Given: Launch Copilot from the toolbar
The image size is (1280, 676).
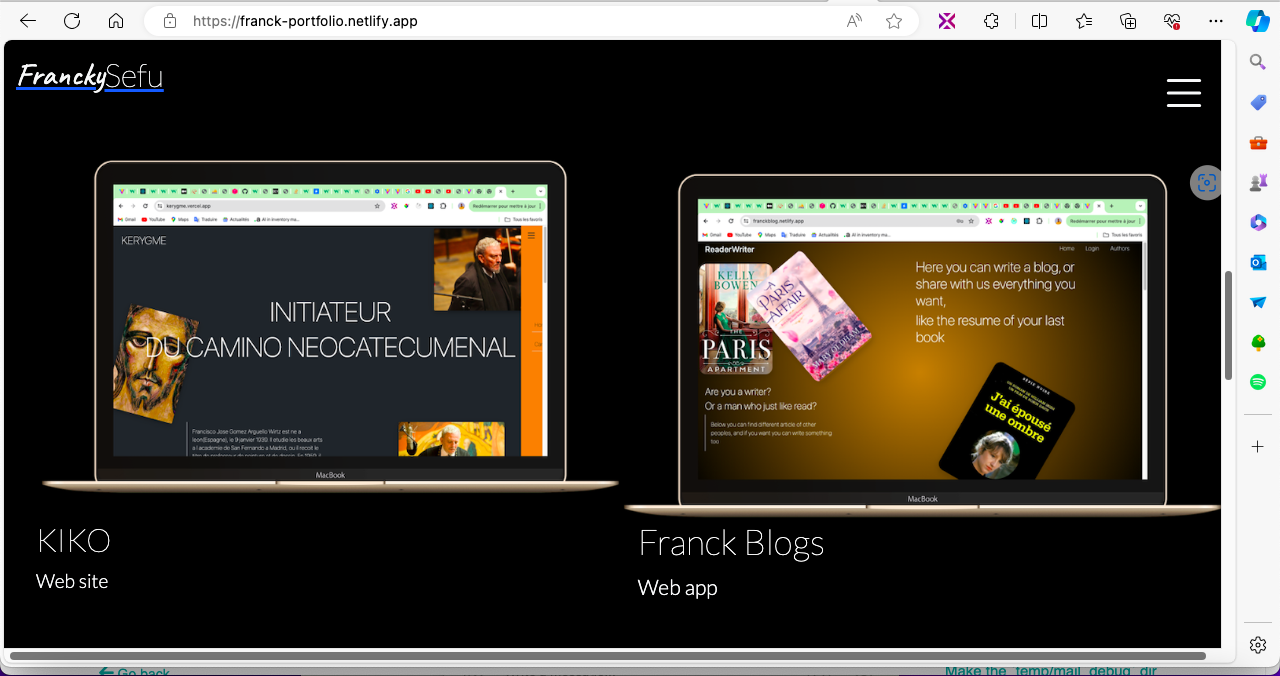Looking at the screenshot, I should click(x=1258, y=21).
